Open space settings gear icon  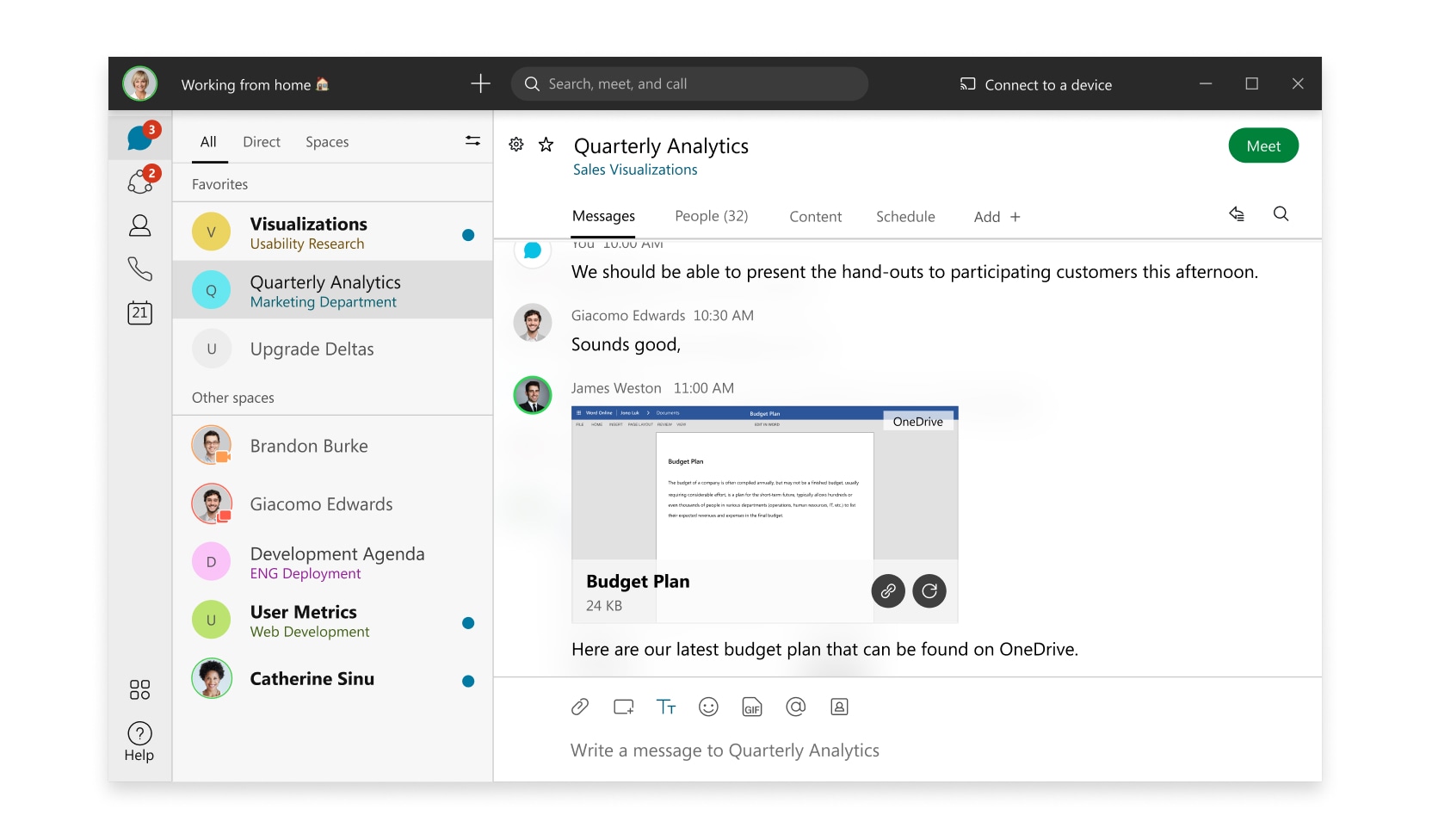pos(516,145)
